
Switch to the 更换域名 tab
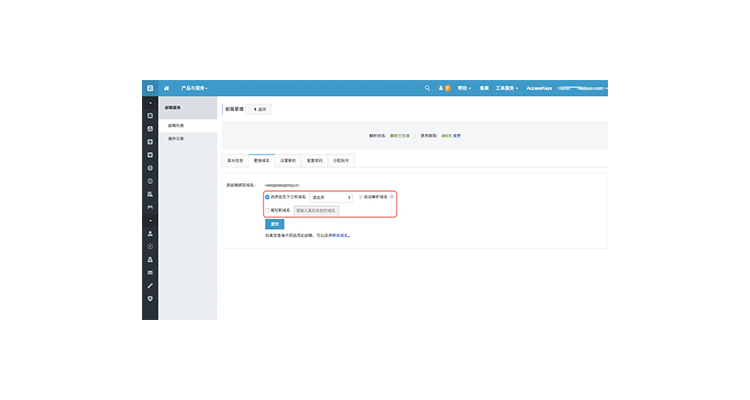[262, 161]
